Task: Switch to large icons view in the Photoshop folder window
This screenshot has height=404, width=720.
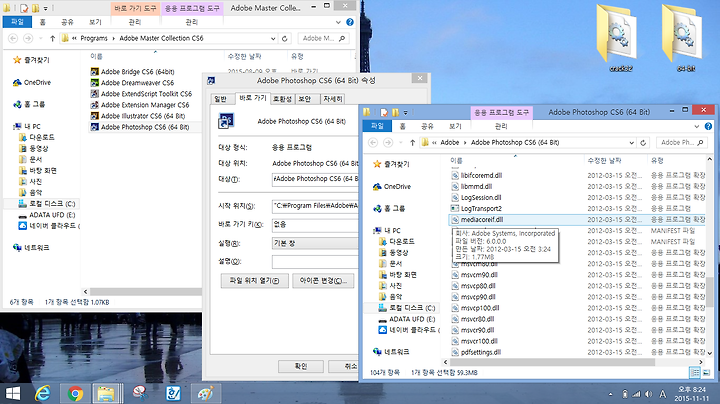Action: click(x=706, y=373)
